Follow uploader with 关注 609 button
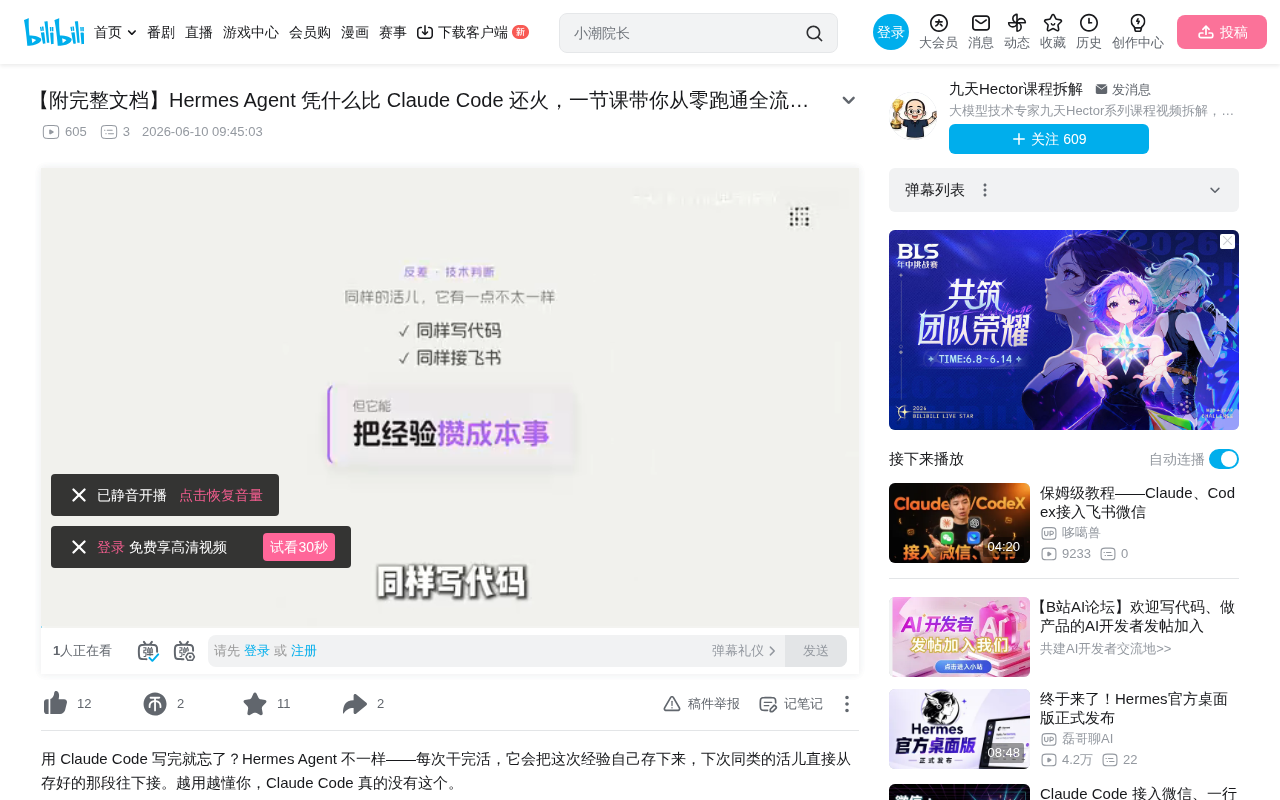This screenshot has height=800, width=1280. point(1049,139)
